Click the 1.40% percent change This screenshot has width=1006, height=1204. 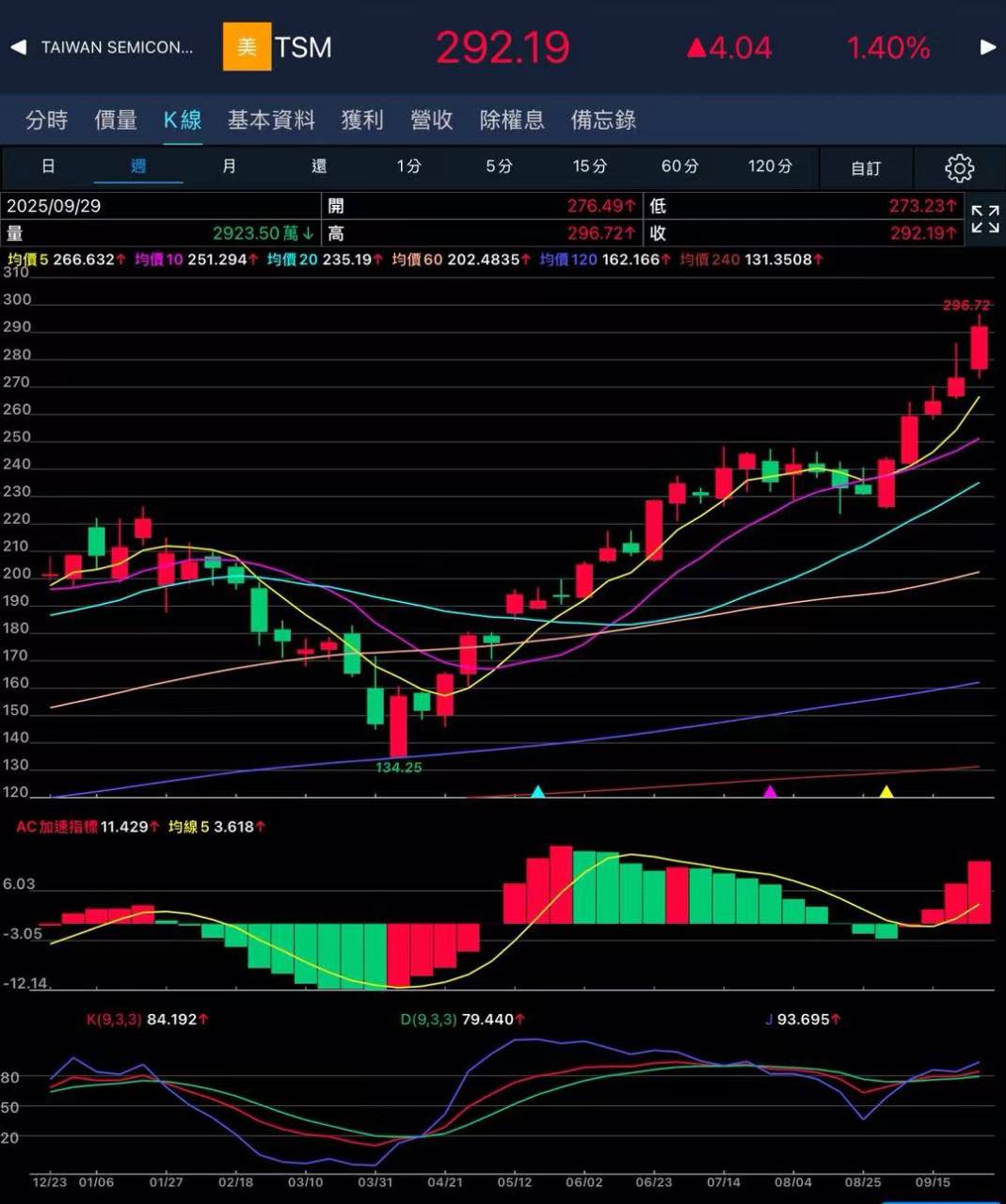(888, 47)
